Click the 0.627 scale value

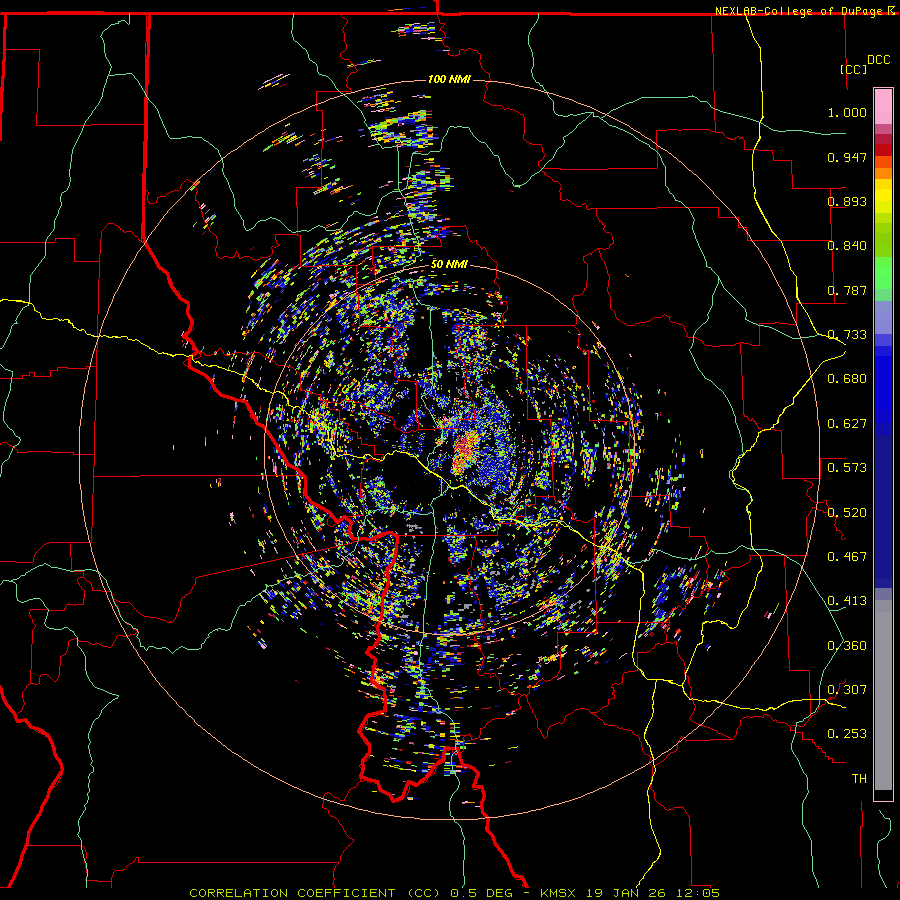pyautogui.click(x=847, y=424)
